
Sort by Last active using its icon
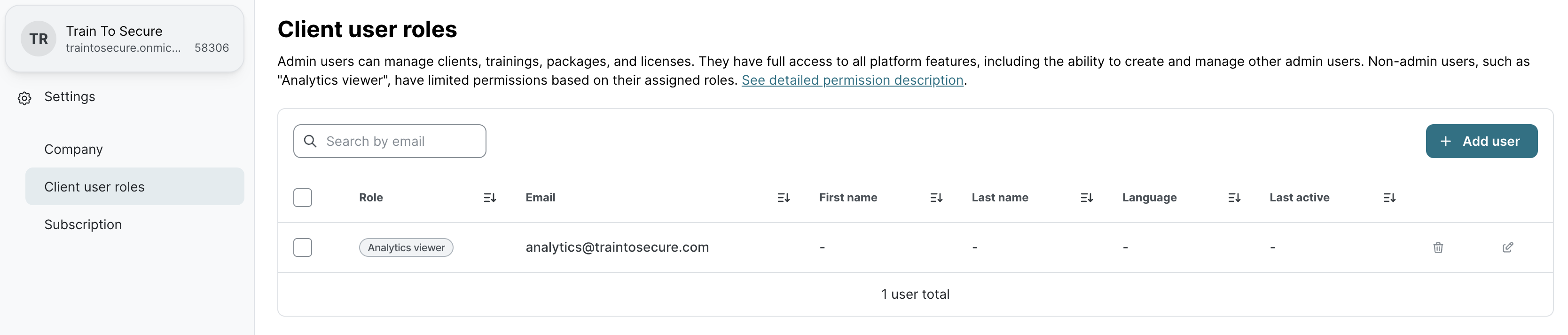pos(1389,198)
